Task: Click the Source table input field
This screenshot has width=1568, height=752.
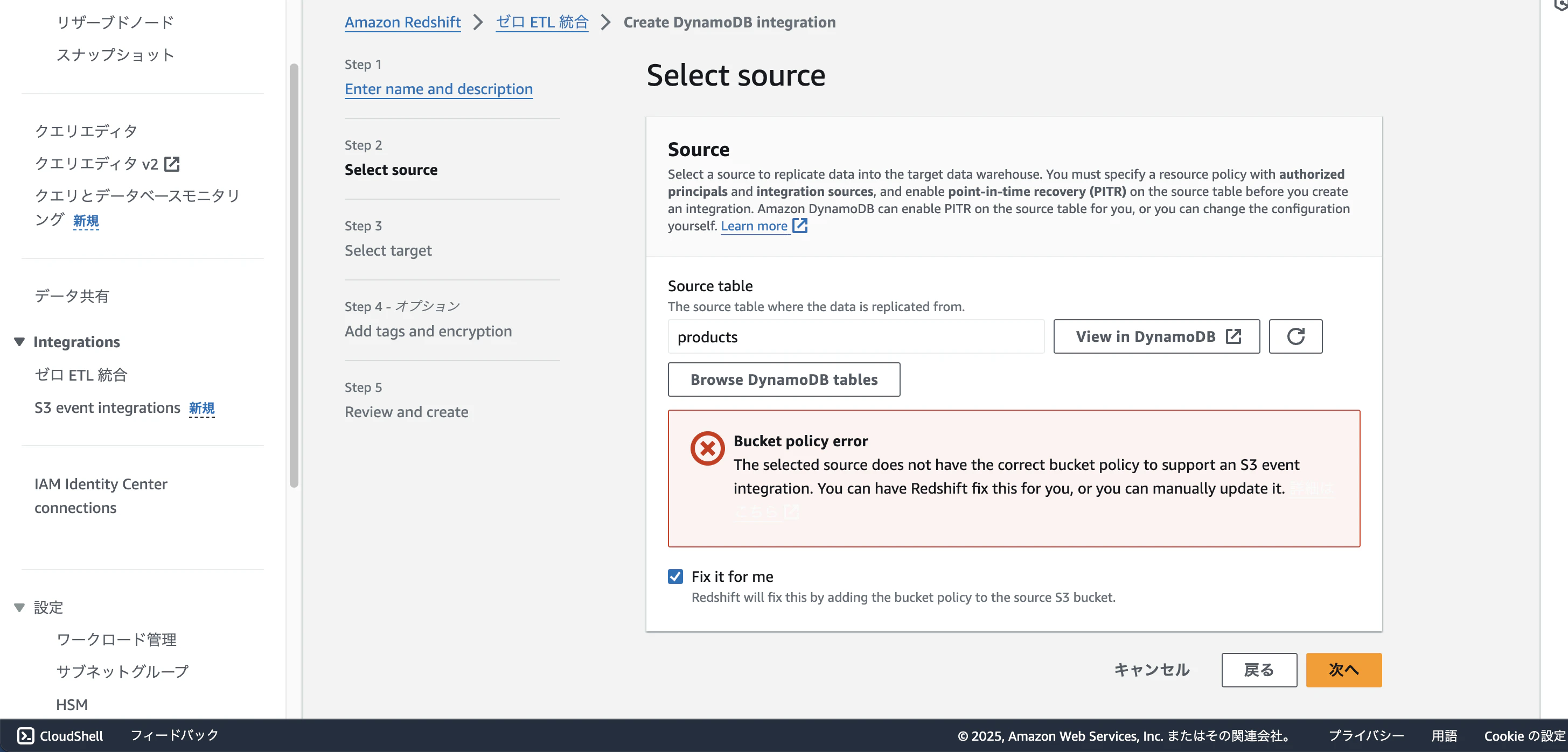Action: 855,336
